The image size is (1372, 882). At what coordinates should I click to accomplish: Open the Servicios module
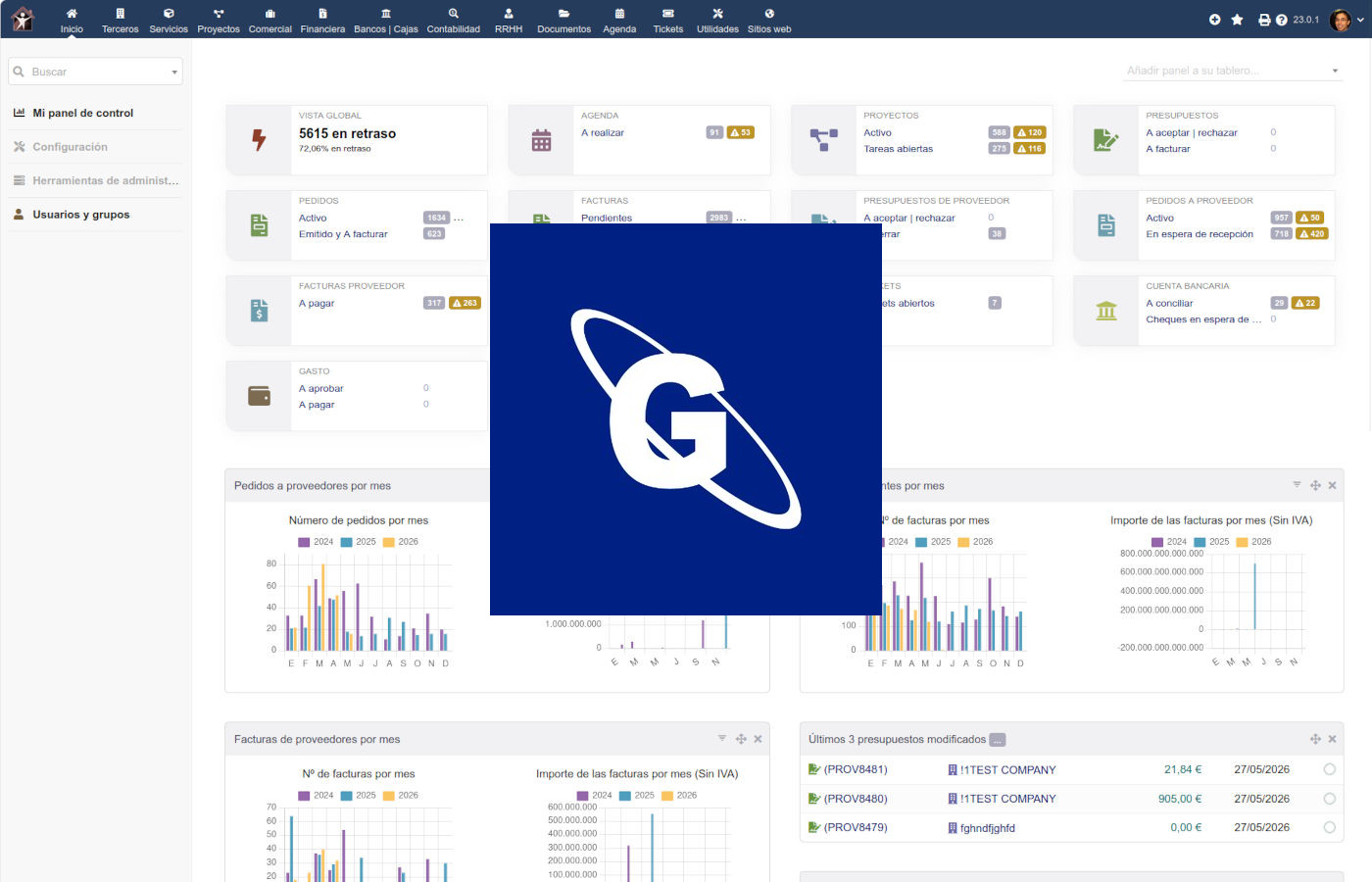(169, 20)
